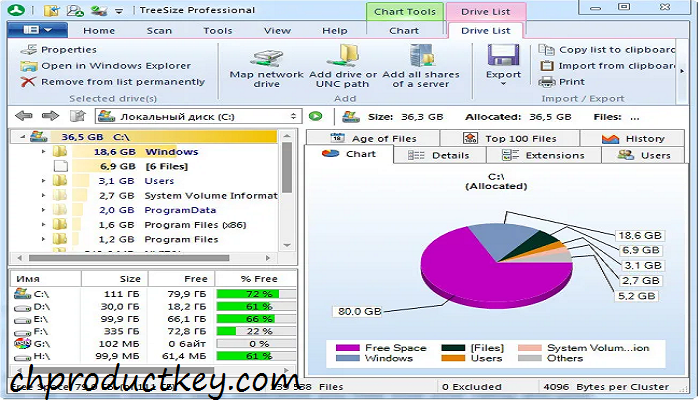Click the blue Windows legend swatch
This screenshot has width=700, height=400.
point(347,358)
